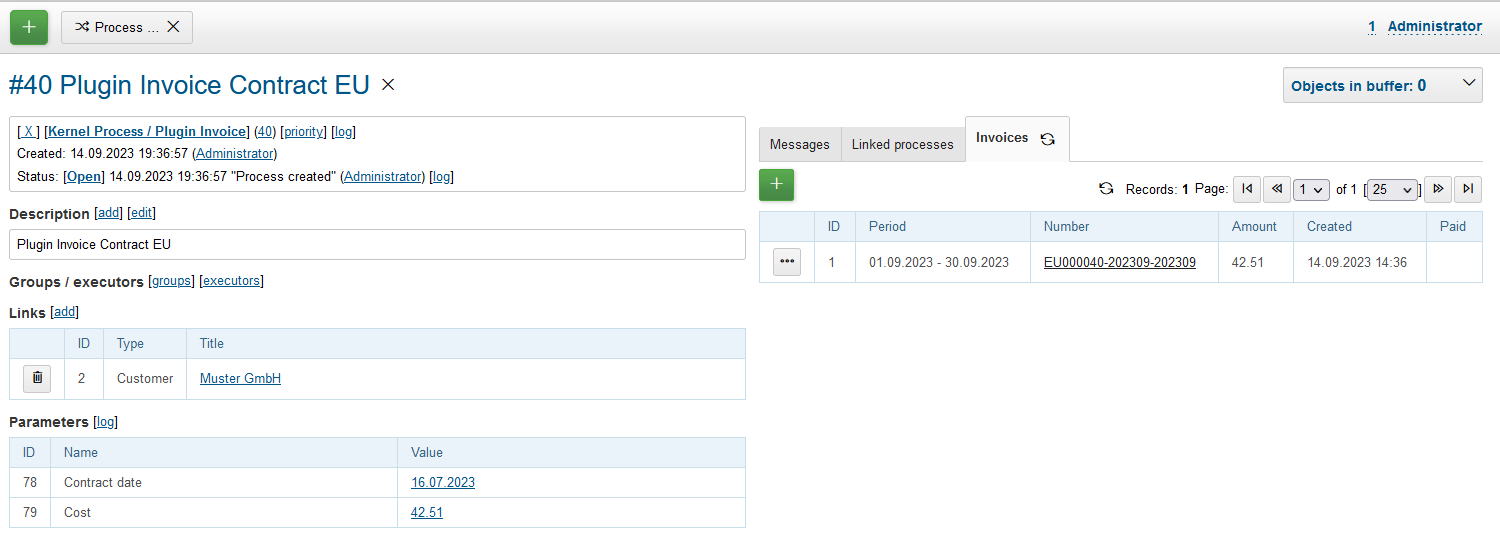Add new invoice with green plus button

tap(776, 185)
